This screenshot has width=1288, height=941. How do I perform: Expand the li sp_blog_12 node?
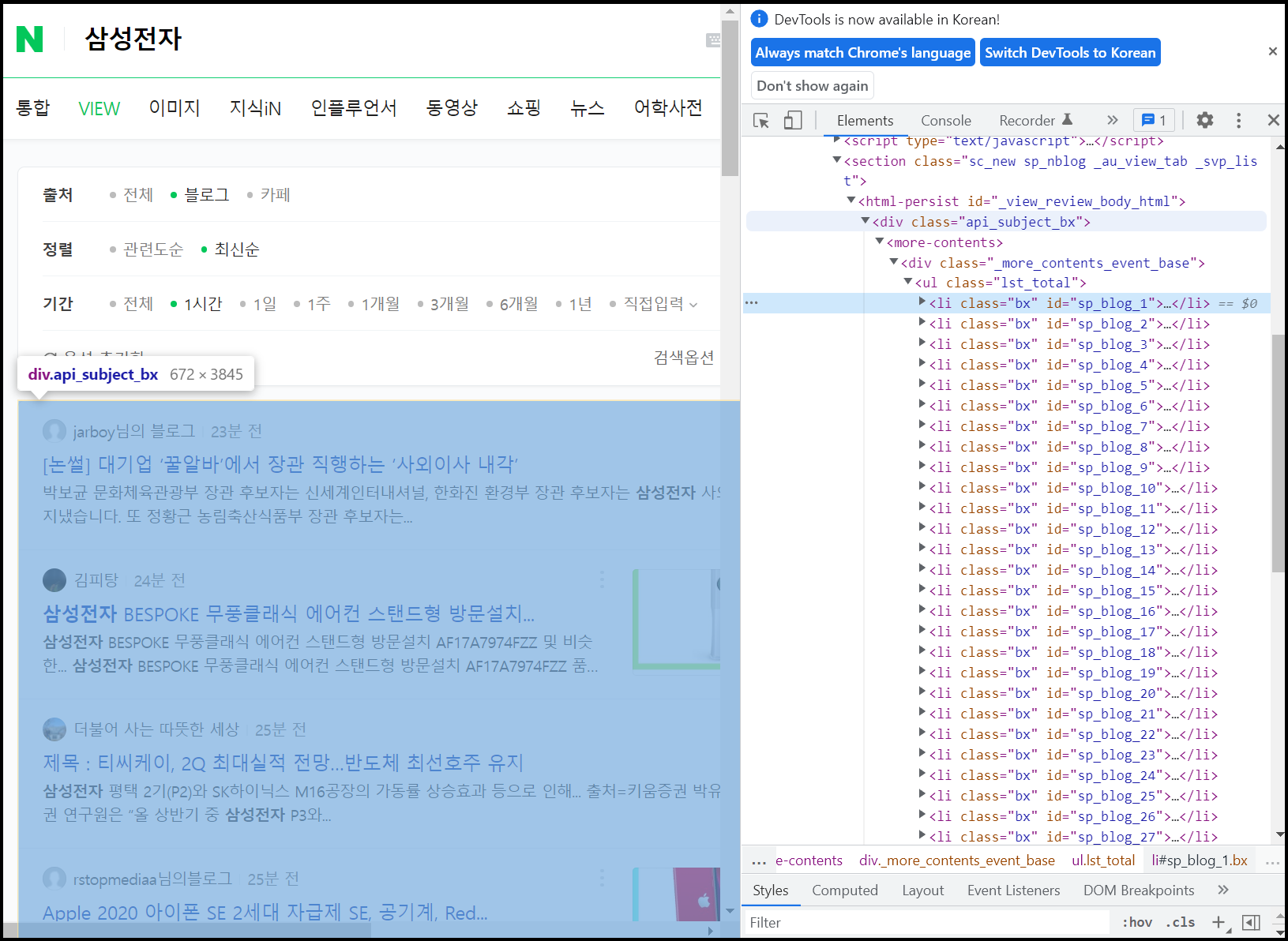922,528
